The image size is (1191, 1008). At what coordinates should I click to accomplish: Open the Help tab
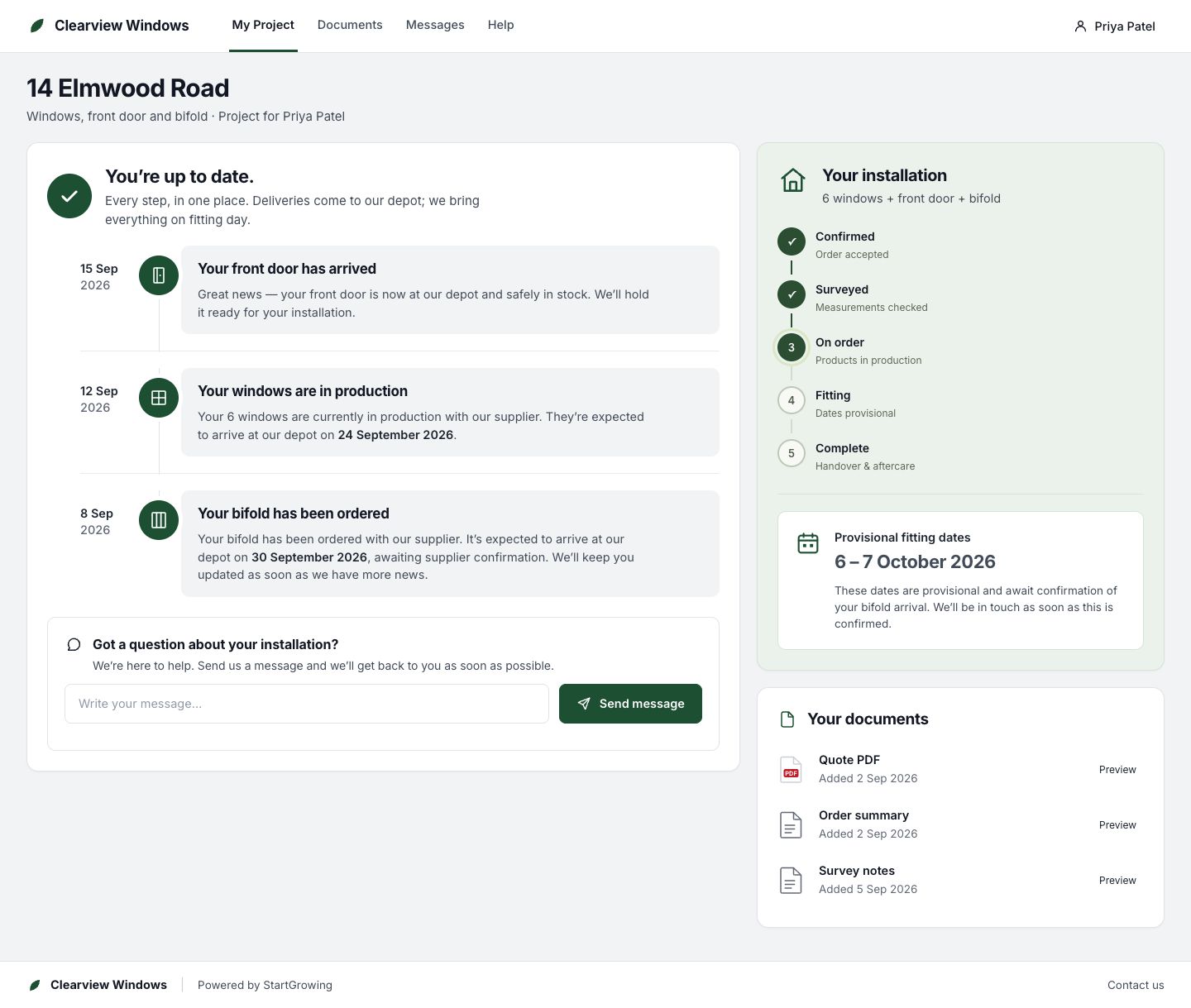pos(500,25)
